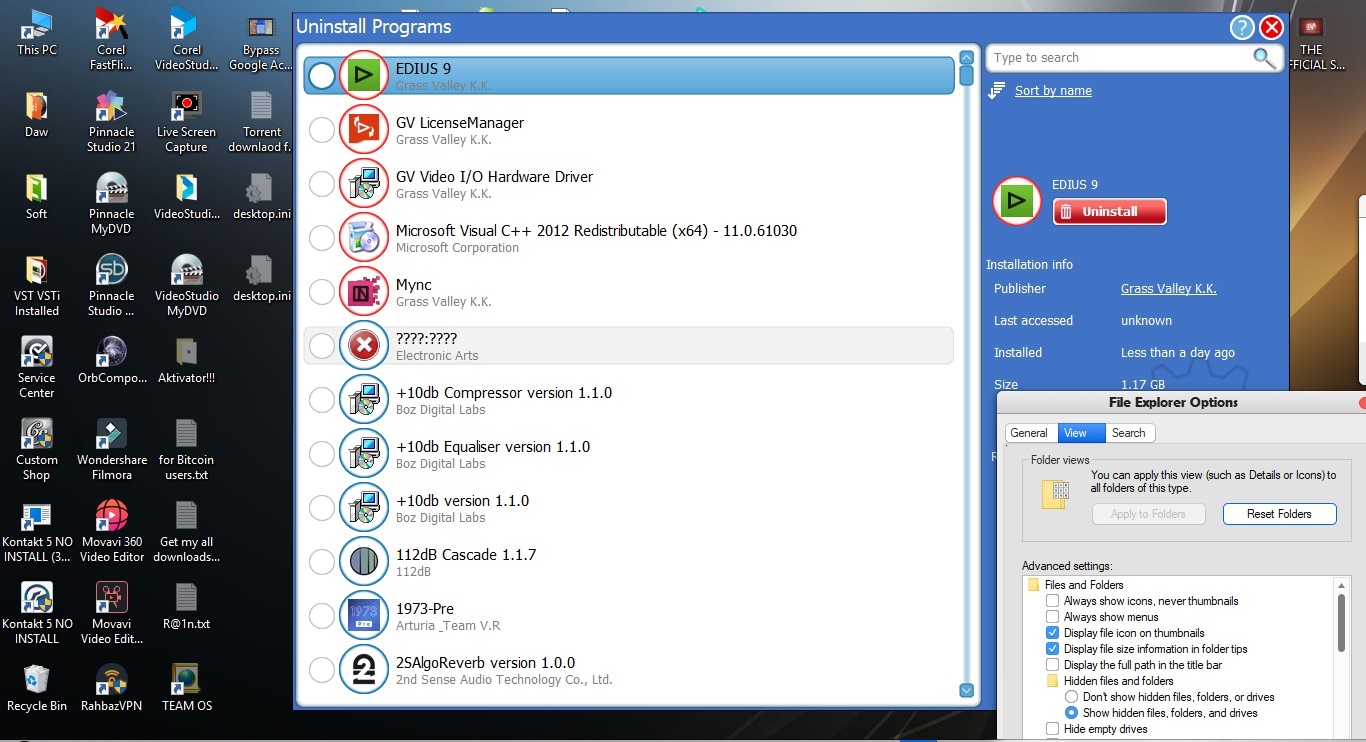Open Wondershare Filmora desktop shortcut

click(111, 450)
